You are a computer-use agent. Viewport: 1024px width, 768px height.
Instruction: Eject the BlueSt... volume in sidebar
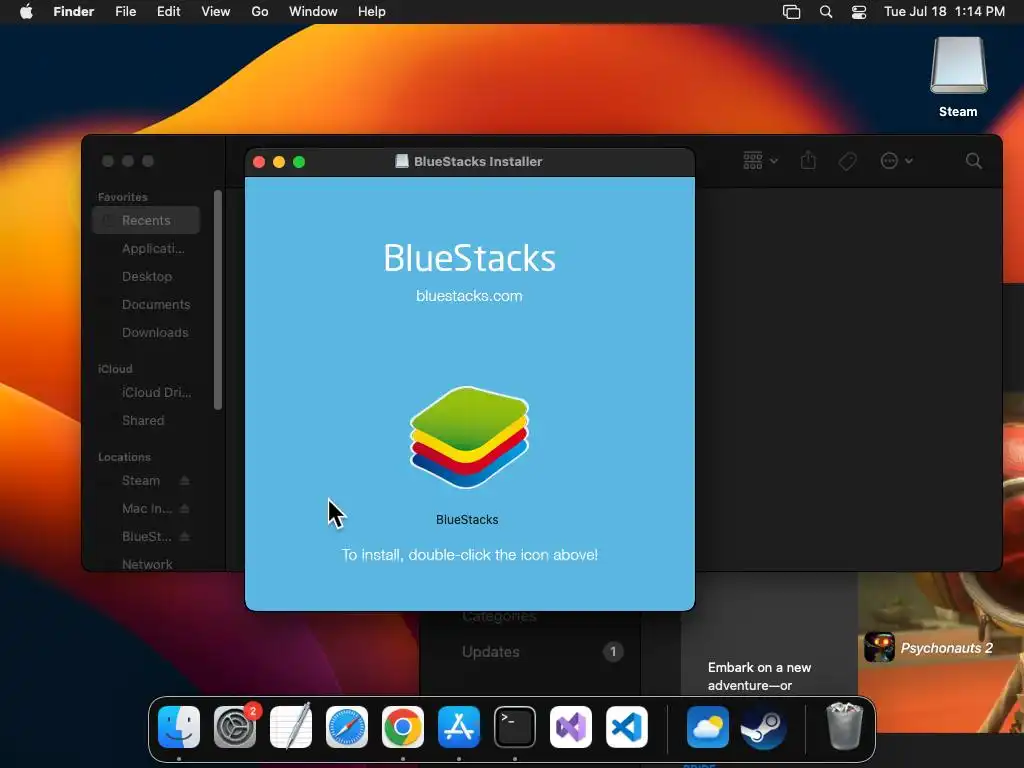click(185, 537)
